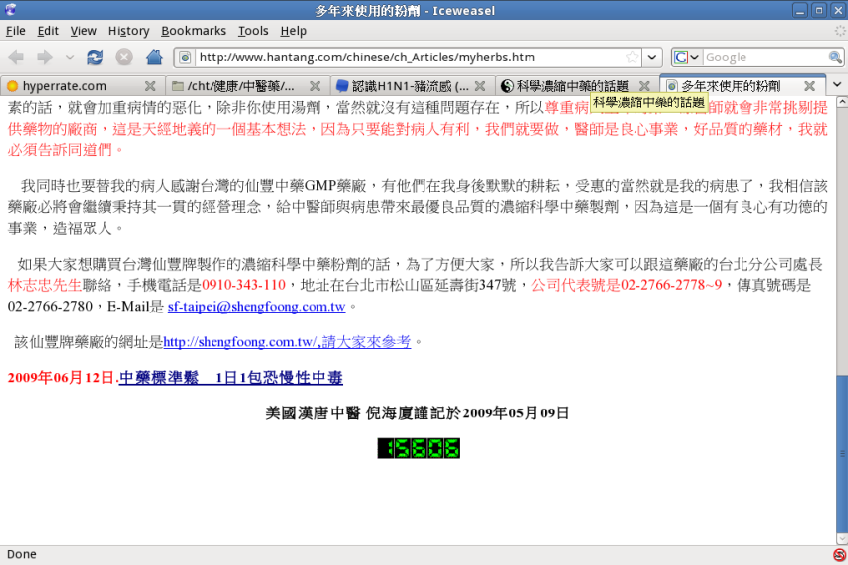Switch to the hyperrate.com tab
The image size is (848, 565).
pos(65,86)
